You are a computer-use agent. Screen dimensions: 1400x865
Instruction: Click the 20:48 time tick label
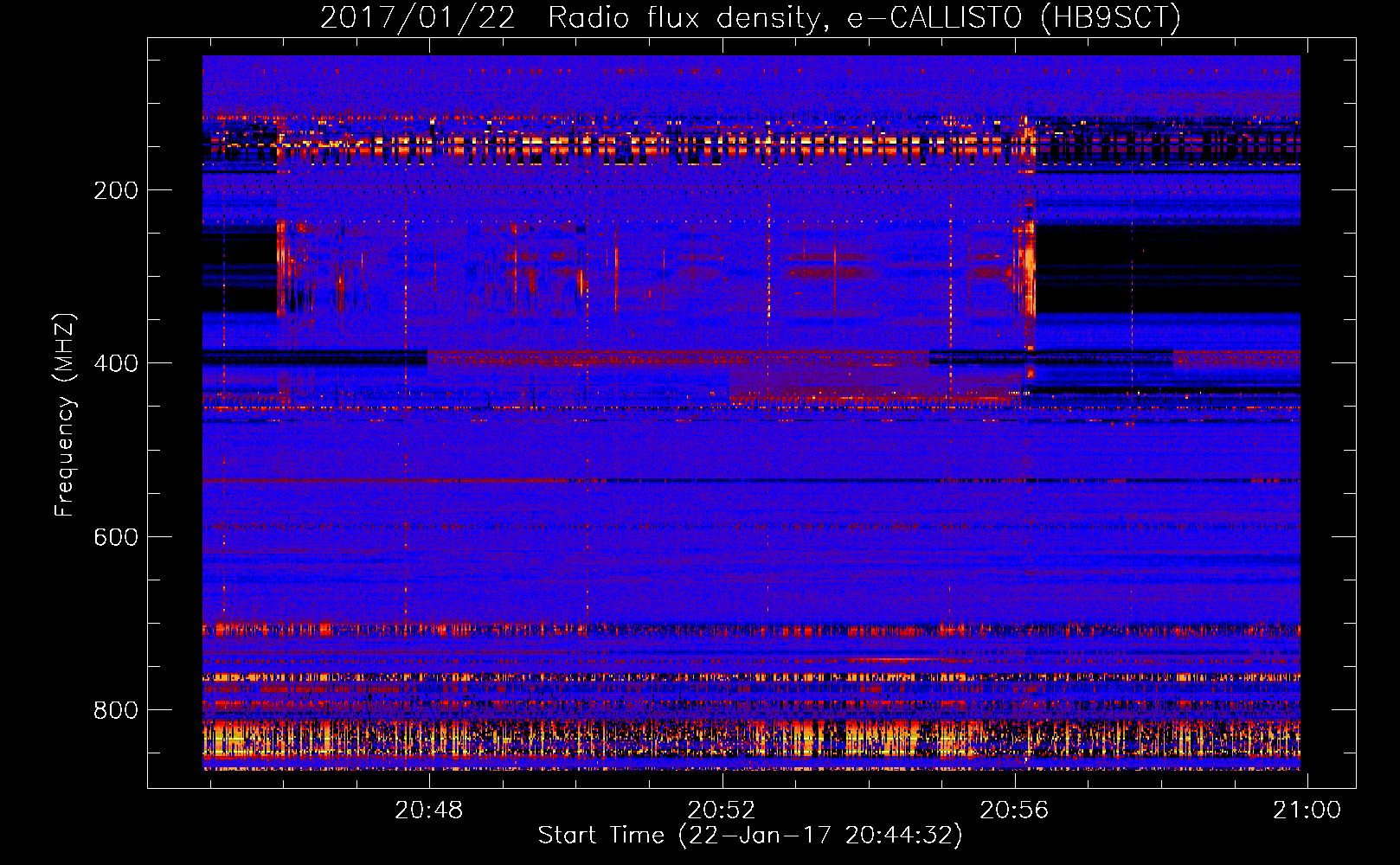point(429,810)
